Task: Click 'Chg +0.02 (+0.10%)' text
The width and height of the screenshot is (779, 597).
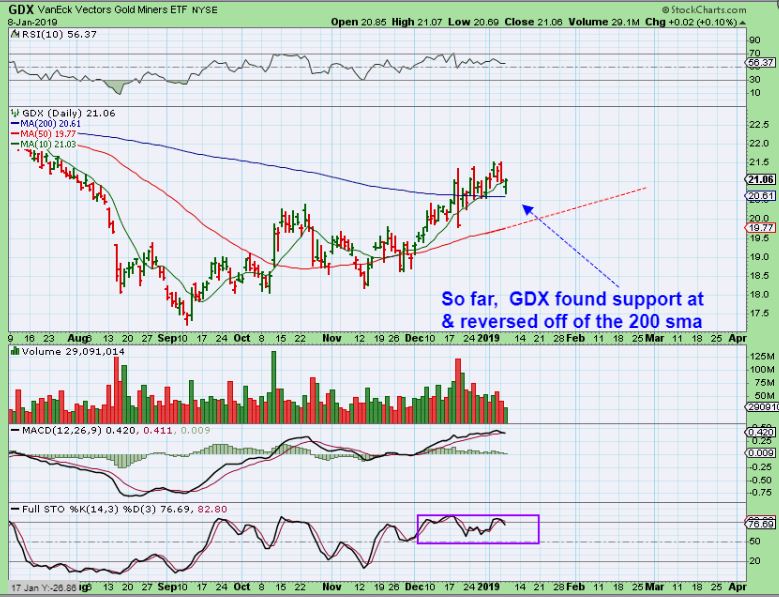Action: coord(691,22)
